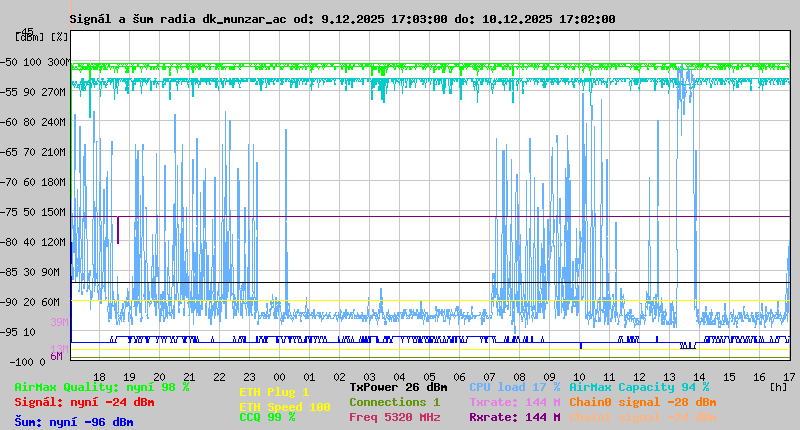Click the short purple Rxrate dip marker
This screenshot has width=800, height=430.
tap(118, 230)
